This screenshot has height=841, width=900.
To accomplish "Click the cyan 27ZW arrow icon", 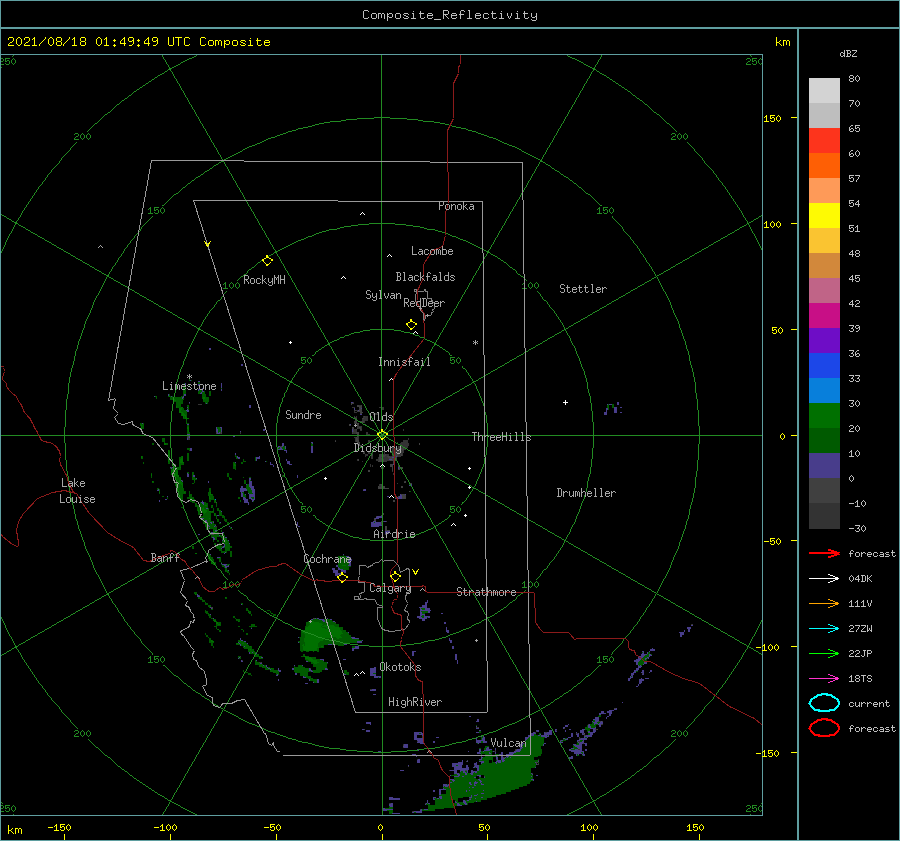I will [824, 629].
